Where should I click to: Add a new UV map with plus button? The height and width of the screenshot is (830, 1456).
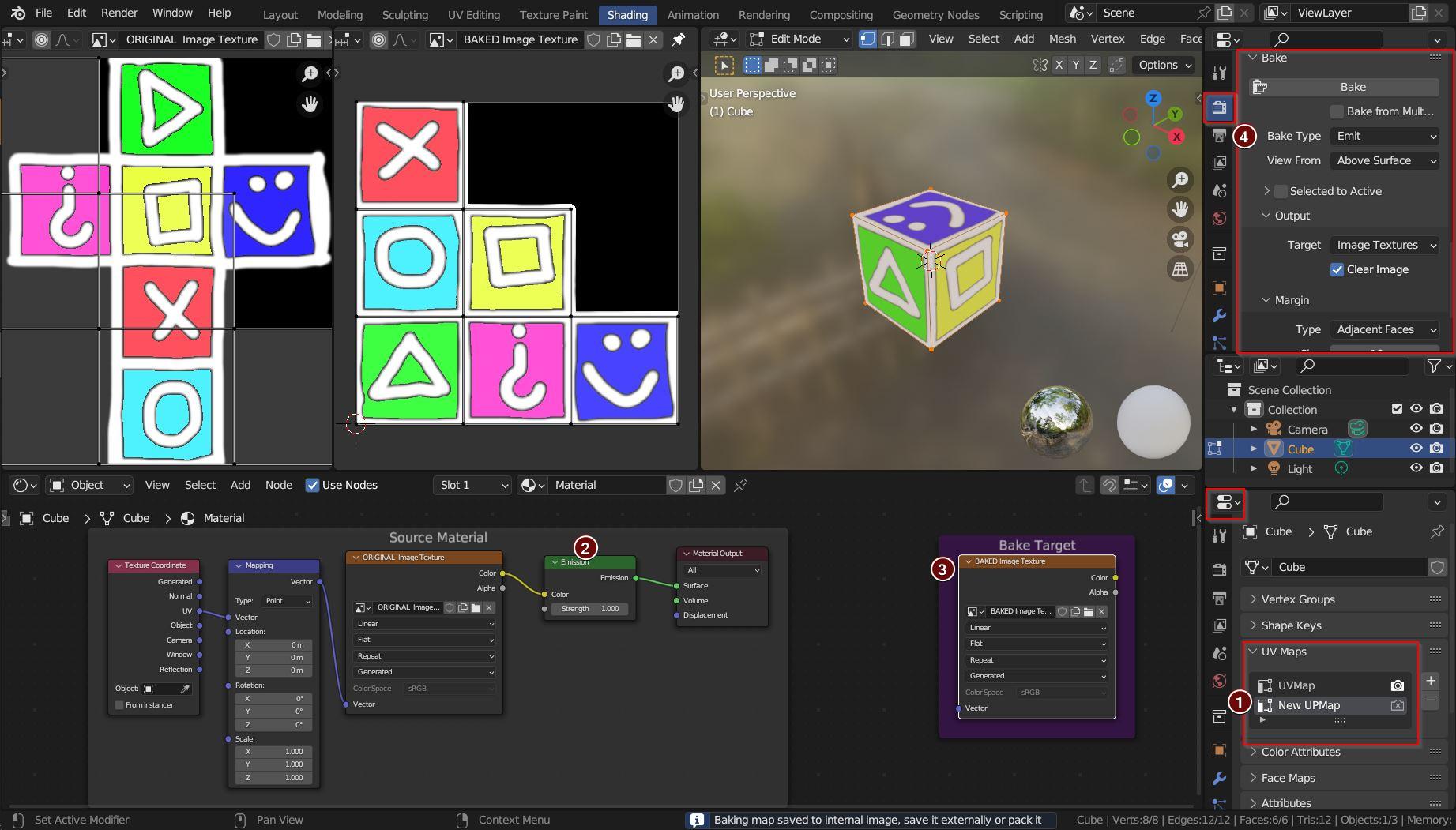click(x=1431, y=680)
